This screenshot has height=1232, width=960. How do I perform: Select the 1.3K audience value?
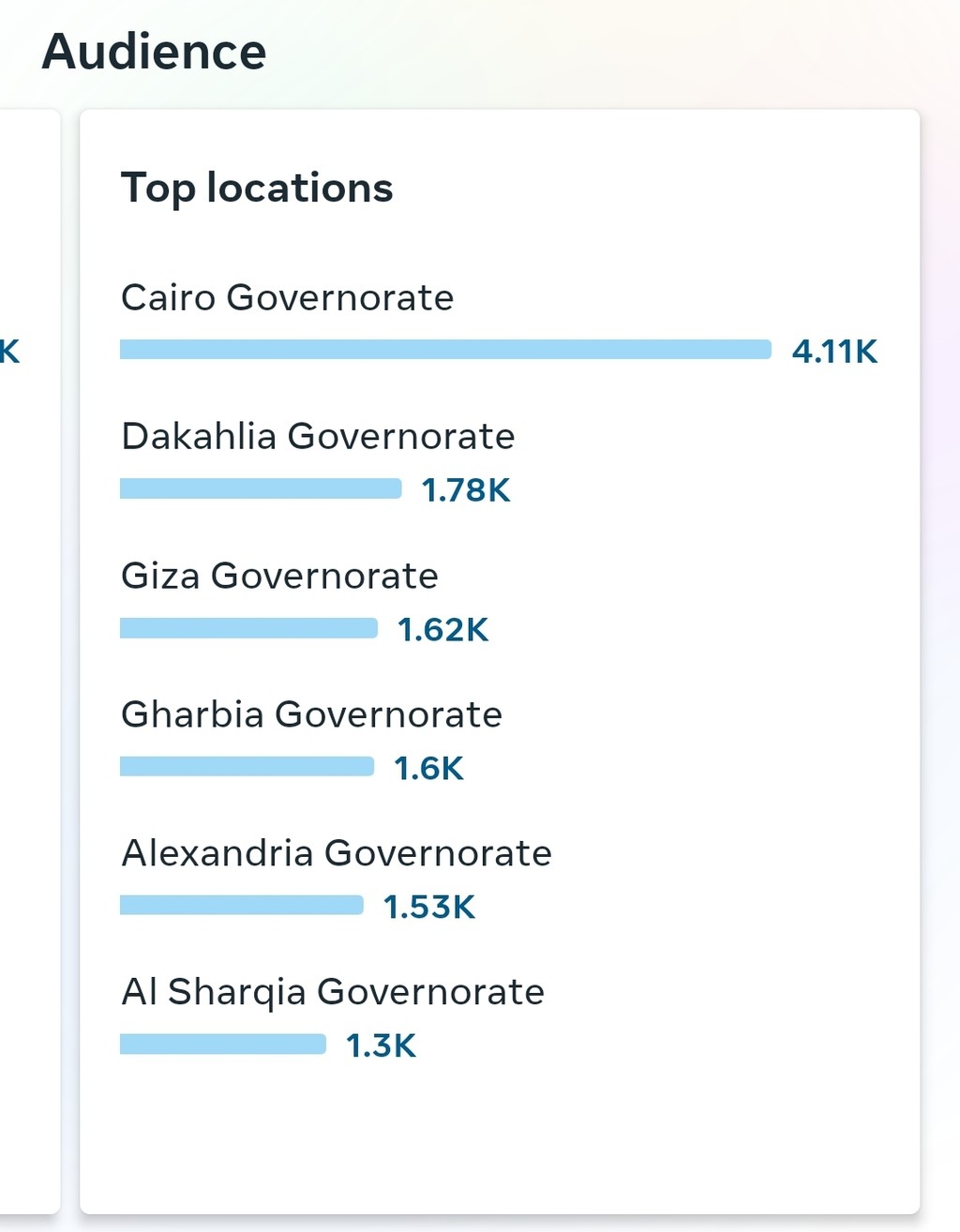[x=381, y=1046]
